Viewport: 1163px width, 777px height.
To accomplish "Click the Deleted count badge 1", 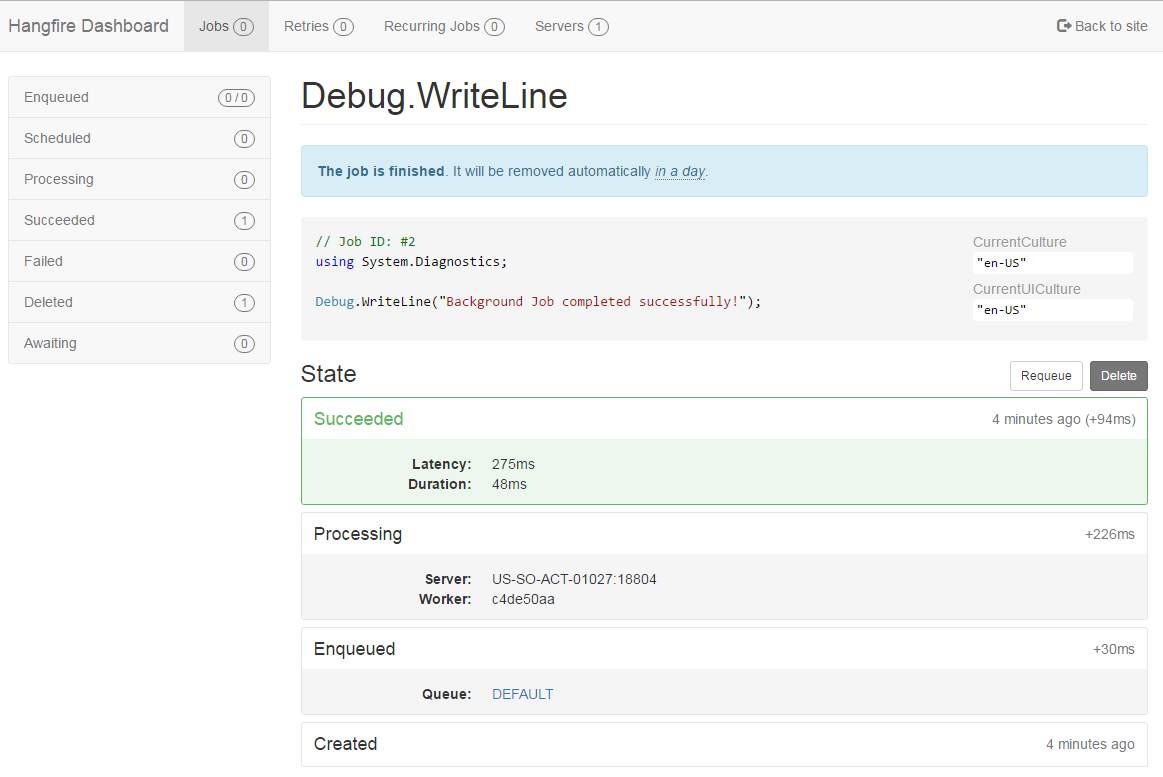I will [244, 302].
